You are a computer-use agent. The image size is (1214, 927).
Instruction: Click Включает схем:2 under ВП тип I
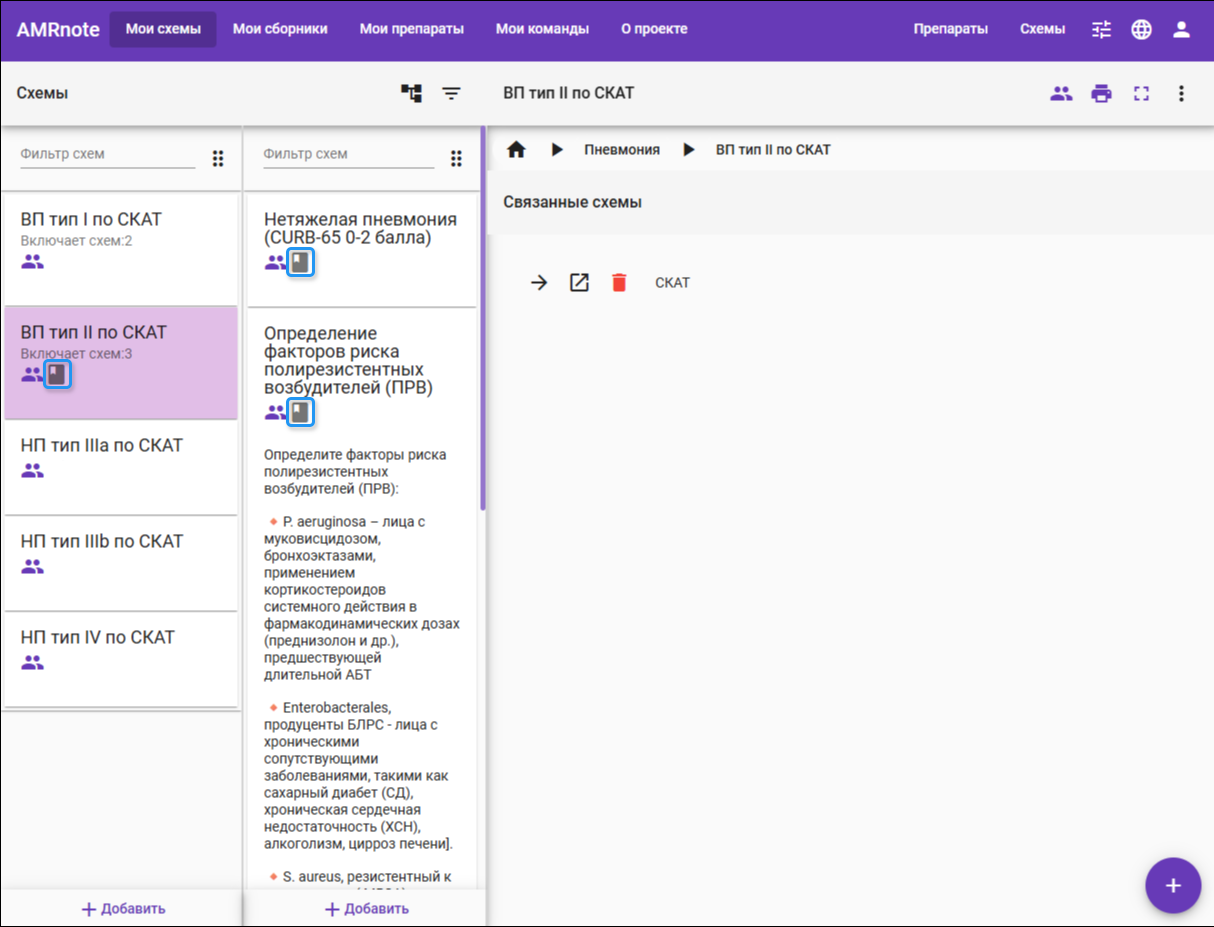76,241
